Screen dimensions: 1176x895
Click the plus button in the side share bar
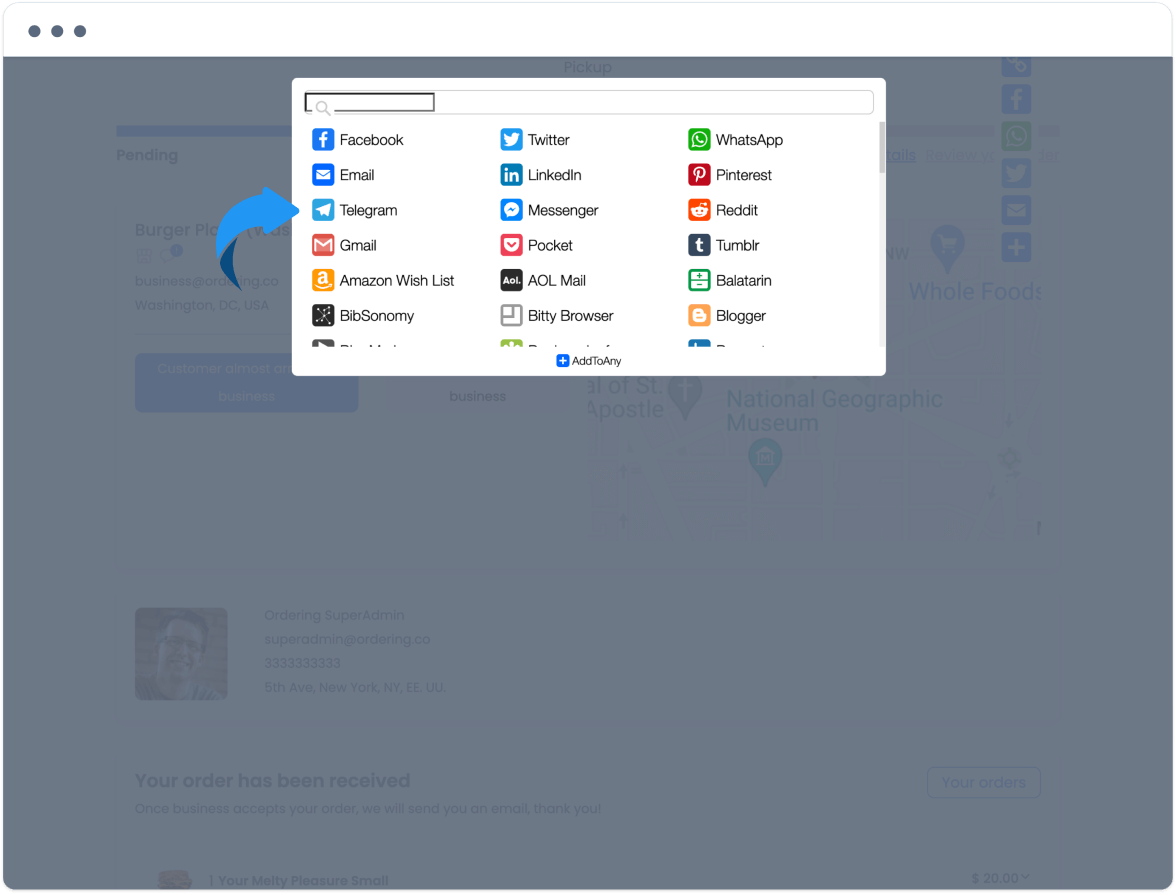pos(1016,247)
